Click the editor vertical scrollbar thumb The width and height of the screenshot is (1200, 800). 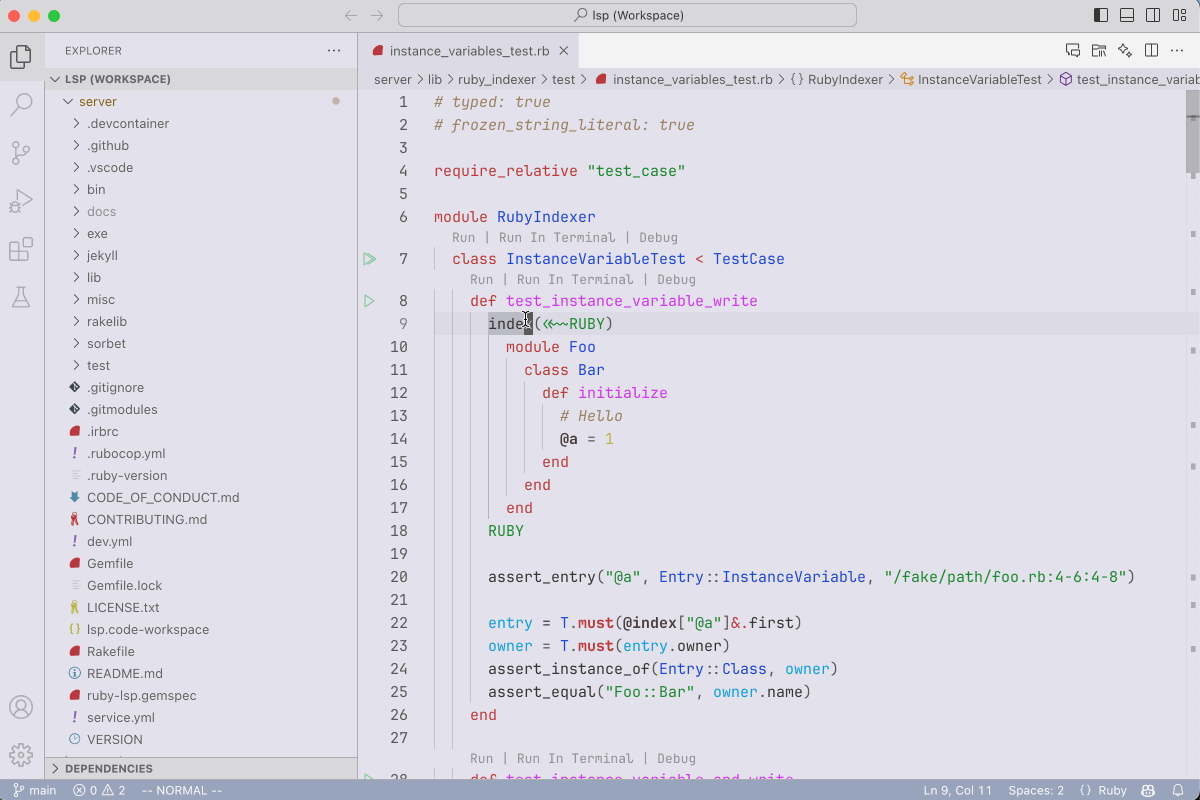pyautogui.click(x=1192, y=131)
